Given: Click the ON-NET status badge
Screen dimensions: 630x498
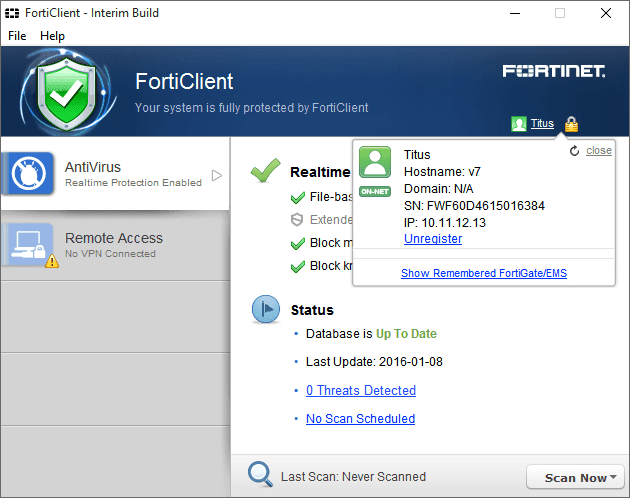Looking at the screenshot, I should [375, 191].
